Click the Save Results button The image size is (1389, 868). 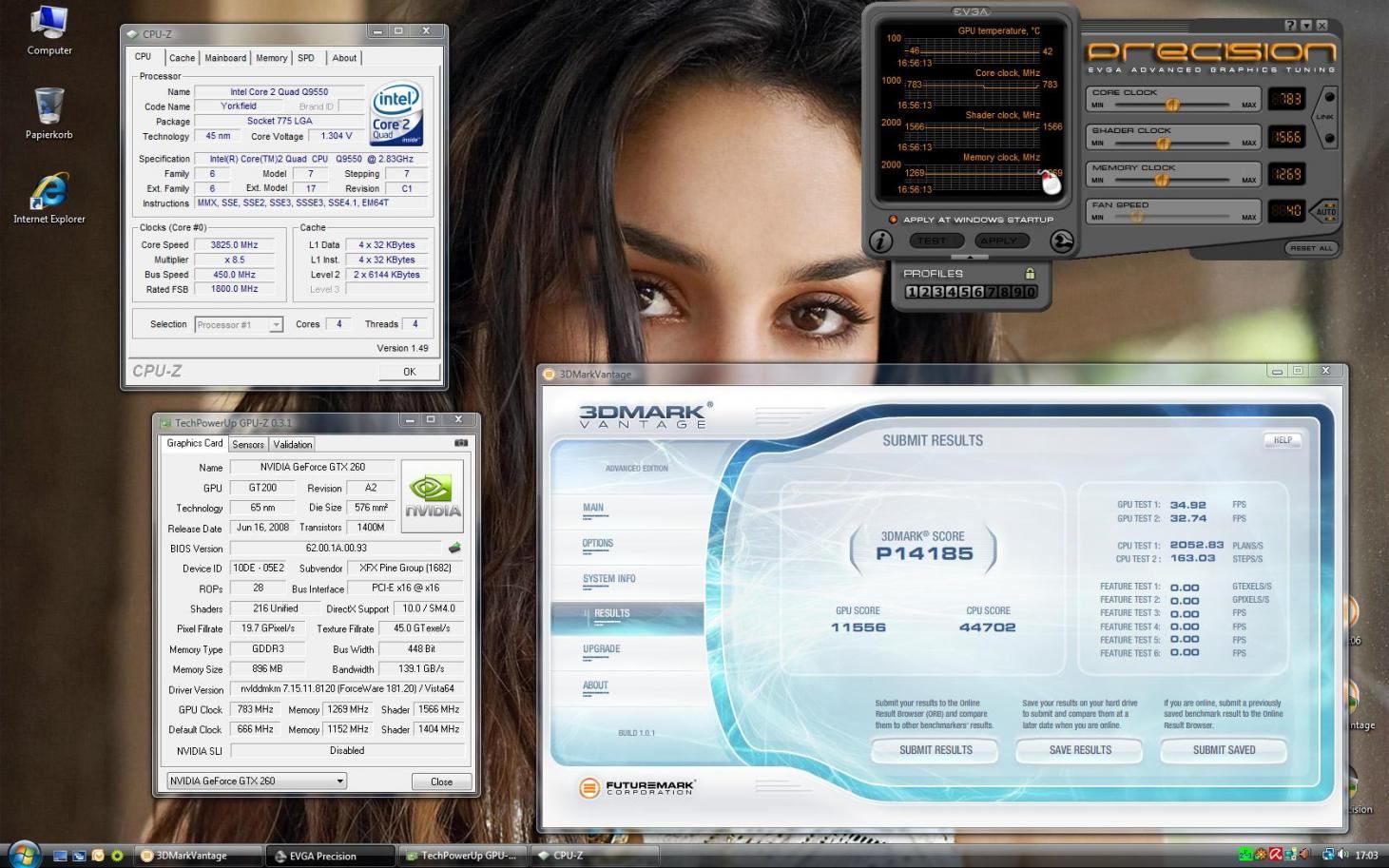click(1080, 750)
